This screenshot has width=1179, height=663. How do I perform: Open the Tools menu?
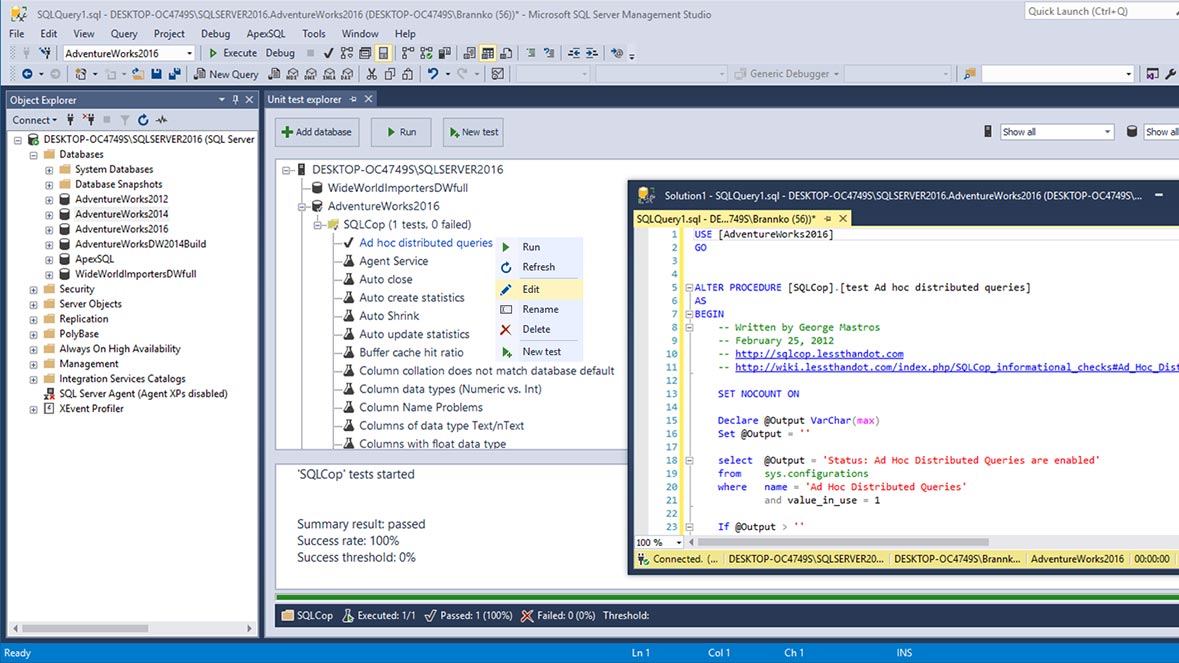(x=314, y=34)
